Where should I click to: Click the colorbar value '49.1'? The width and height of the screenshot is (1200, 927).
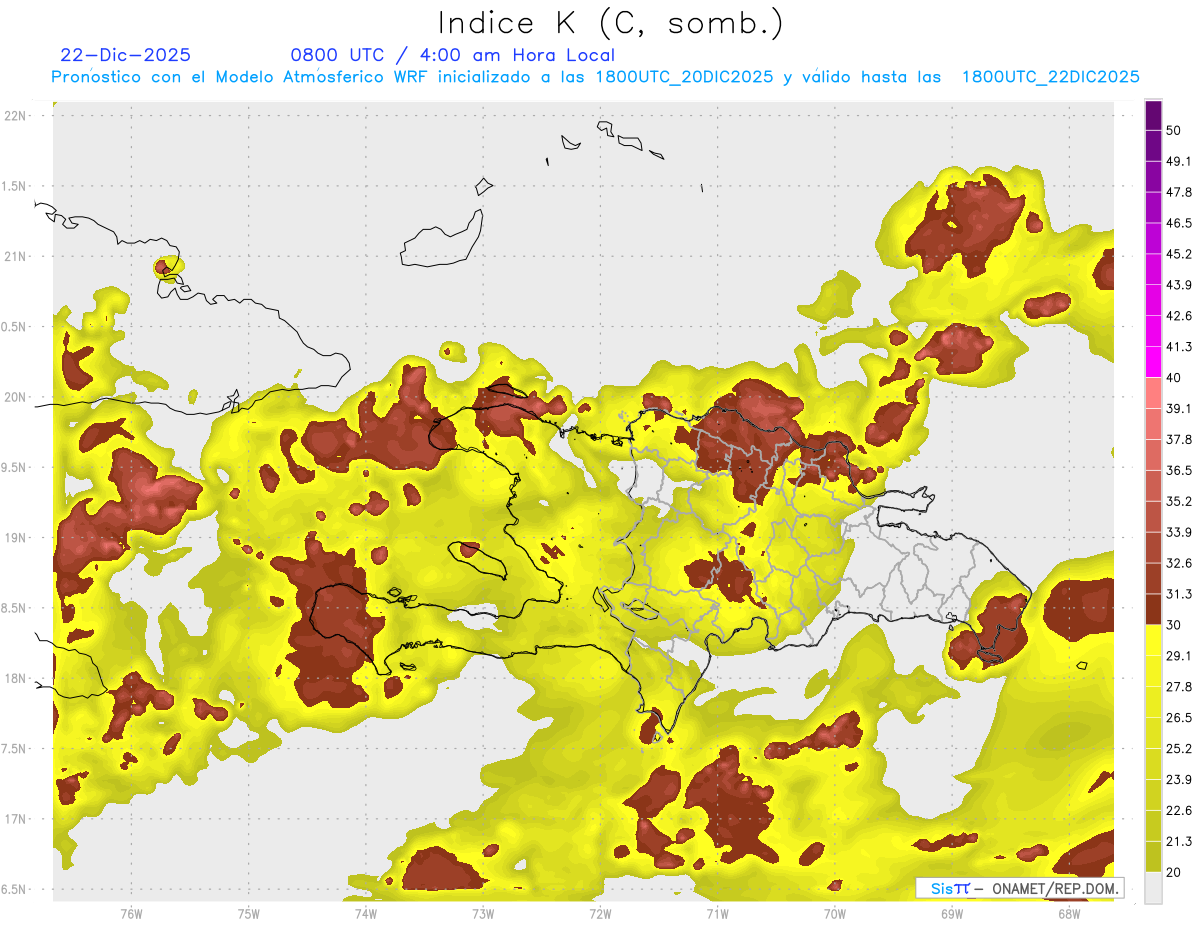coord(1179,161)
